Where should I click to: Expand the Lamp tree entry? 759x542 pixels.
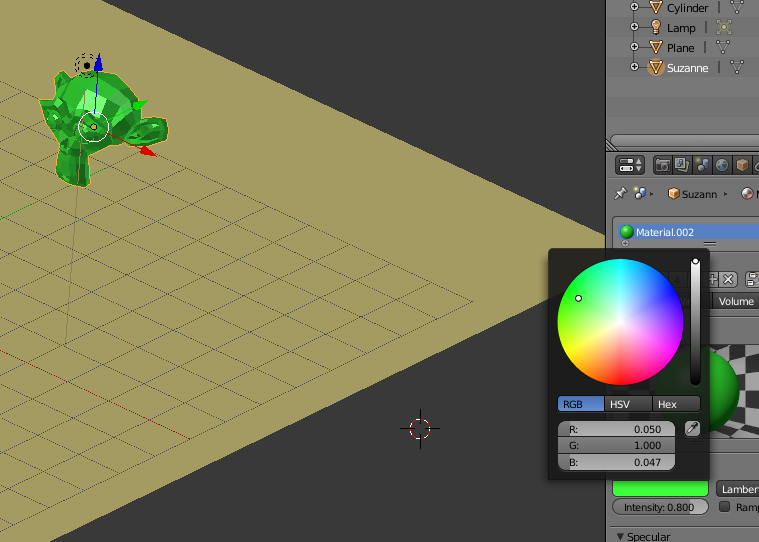click(x=634, y=27)
